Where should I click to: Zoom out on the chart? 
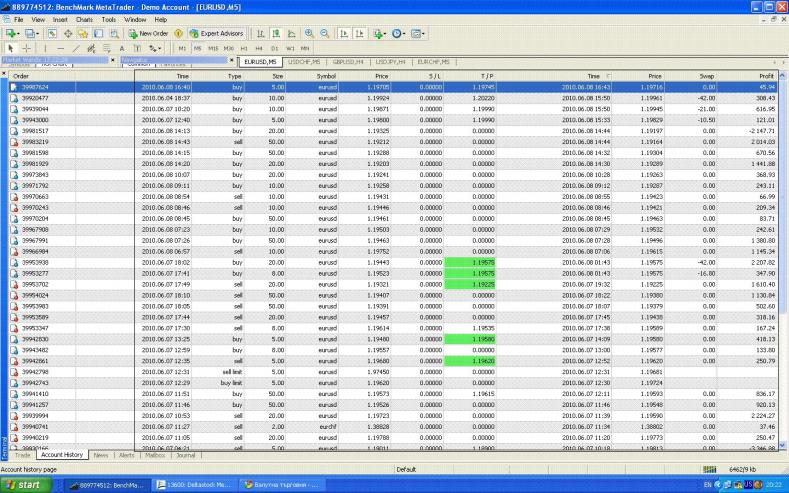tap(325, 34)
